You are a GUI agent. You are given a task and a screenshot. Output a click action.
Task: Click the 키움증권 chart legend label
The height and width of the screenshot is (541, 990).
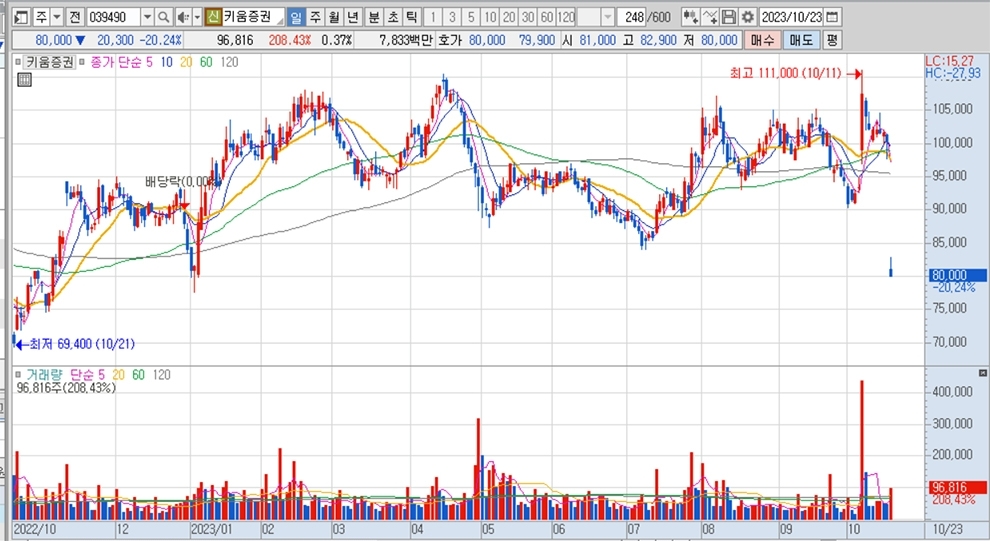pos(50,62)
